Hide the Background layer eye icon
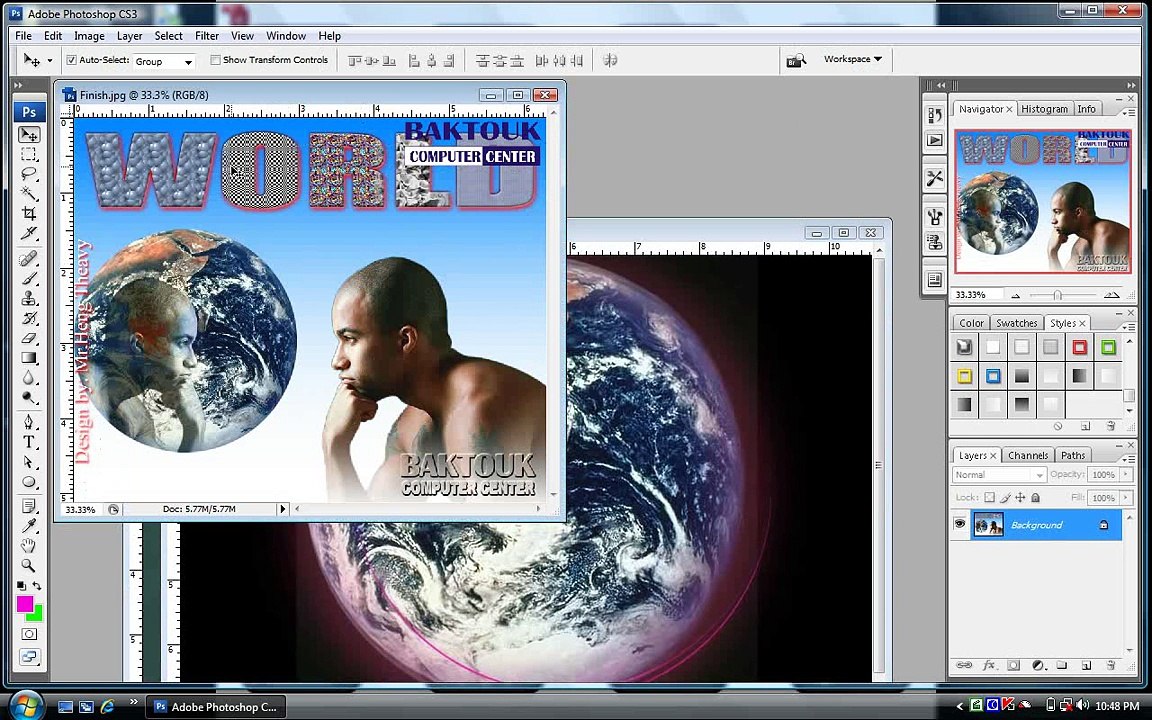This screenshot has height=720, width=1152. tap(960, 525)
